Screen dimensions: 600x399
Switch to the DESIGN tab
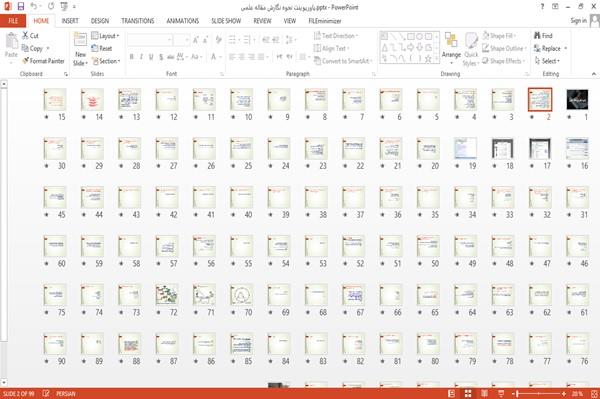tap(99, 21)
